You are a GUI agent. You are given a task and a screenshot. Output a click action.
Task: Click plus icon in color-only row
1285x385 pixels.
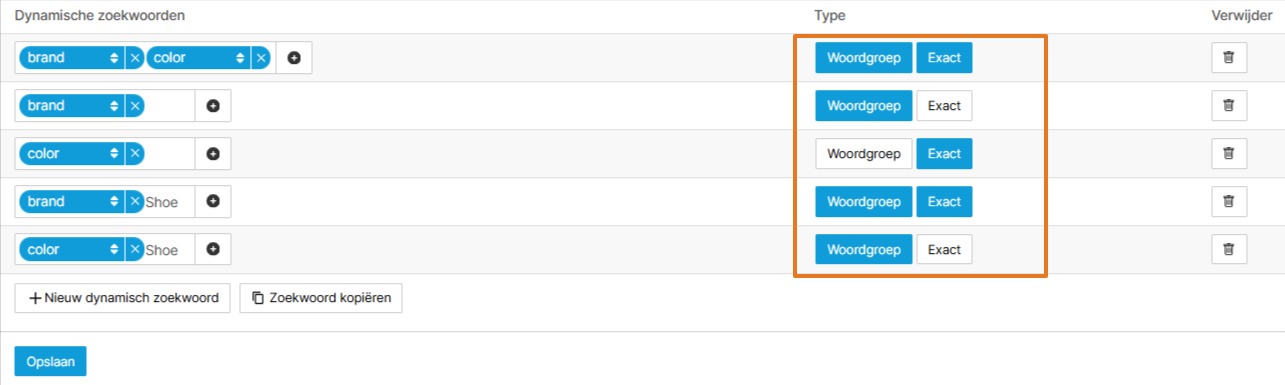[x=213, y=154]
